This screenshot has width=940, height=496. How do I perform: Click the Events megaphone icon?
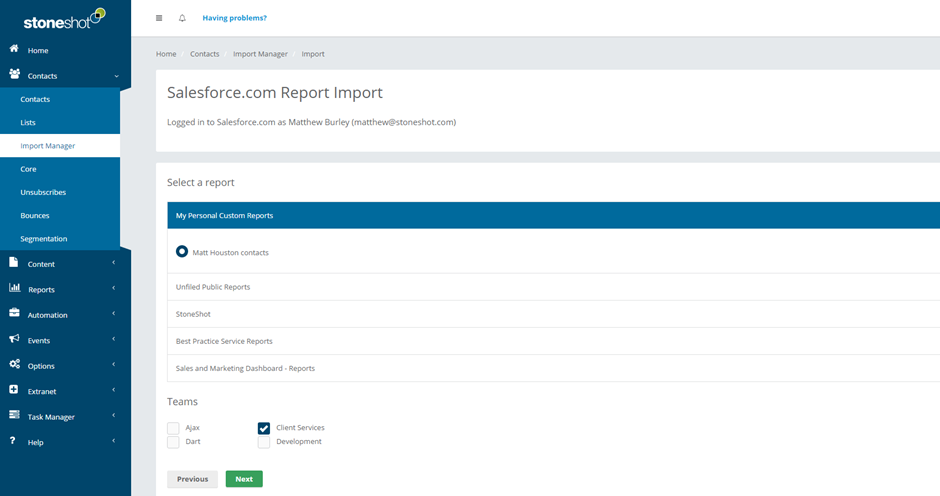click(x=14, y=339)
